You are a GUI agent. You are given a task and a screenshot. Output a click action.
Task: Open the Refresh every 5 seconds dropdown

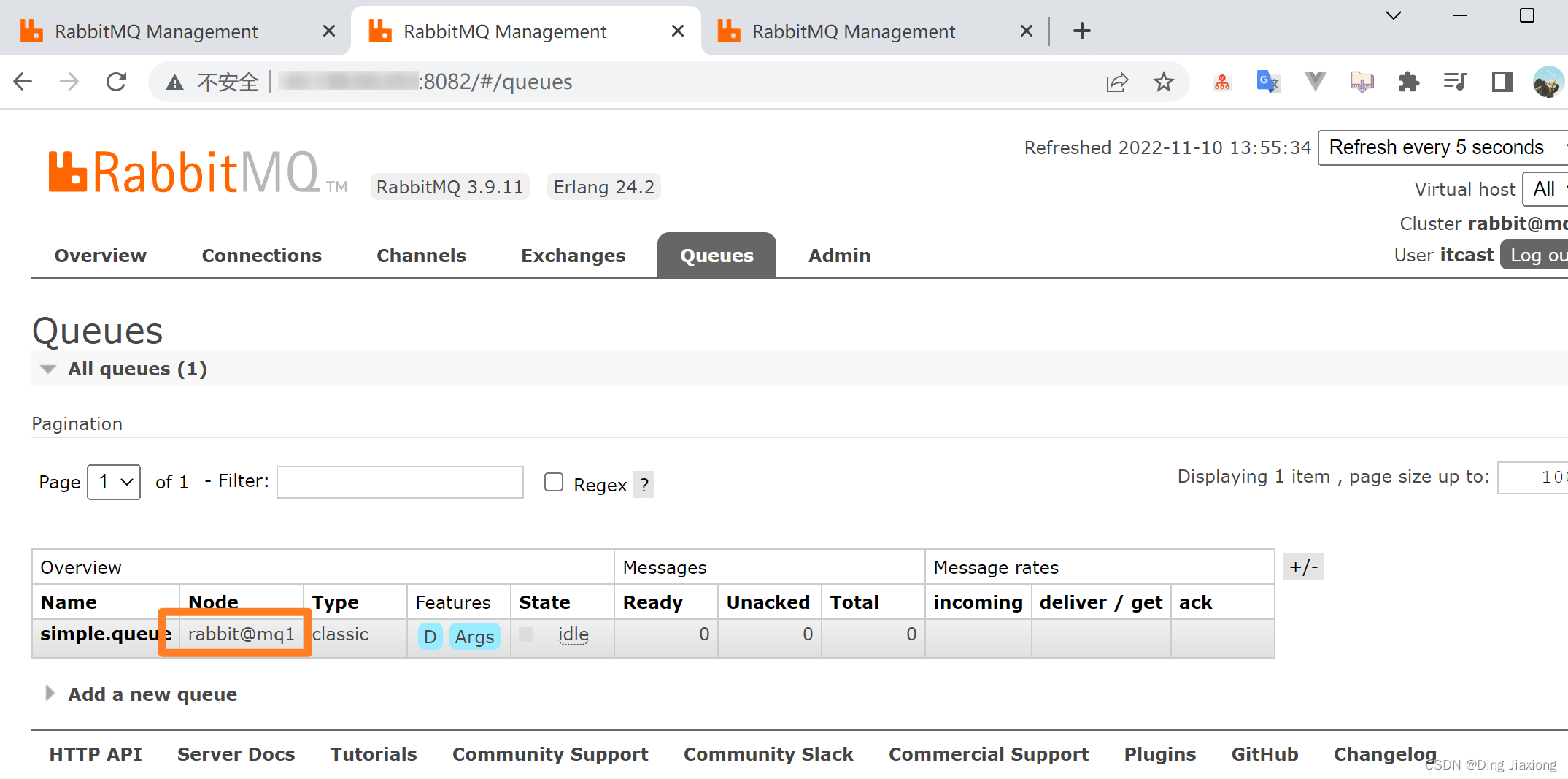click(1443, 147)
